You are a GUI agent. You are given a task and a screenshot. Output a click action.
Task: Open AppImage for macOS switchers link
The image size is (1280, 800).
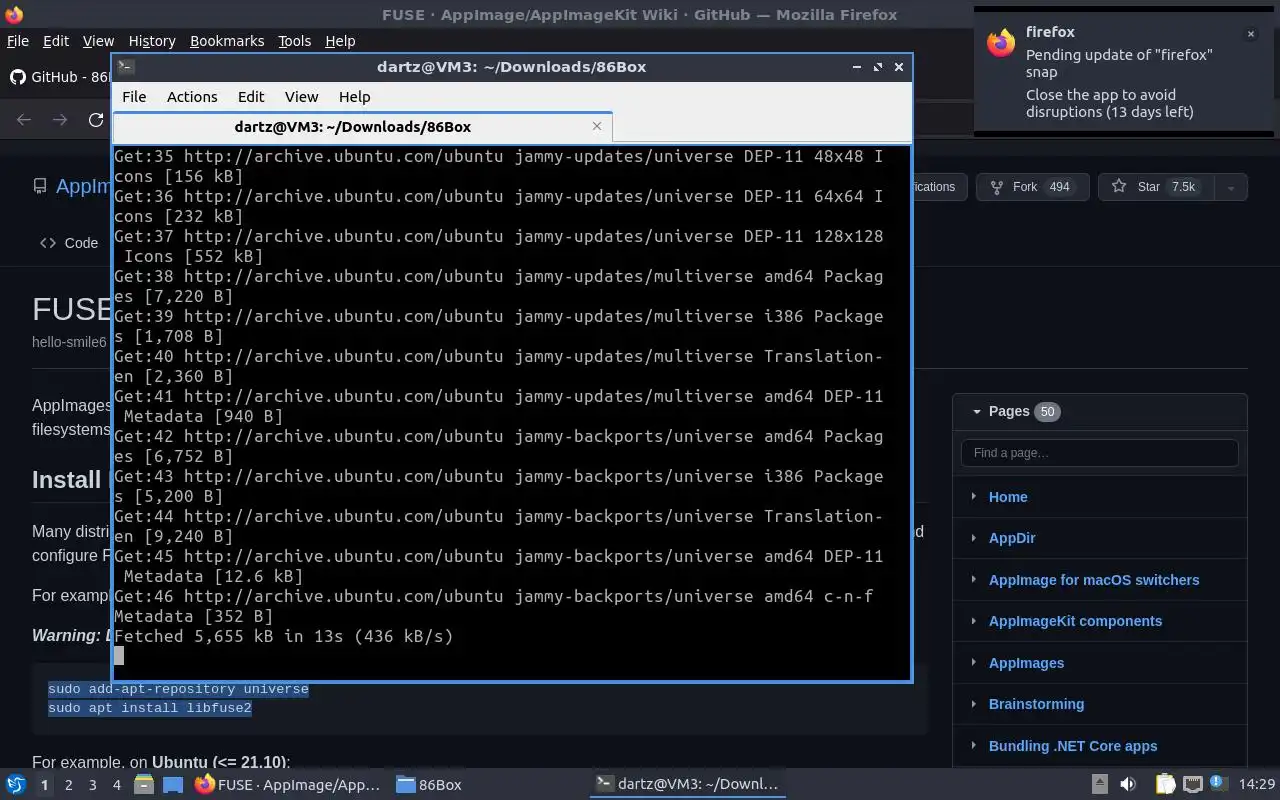[1094, 580]
